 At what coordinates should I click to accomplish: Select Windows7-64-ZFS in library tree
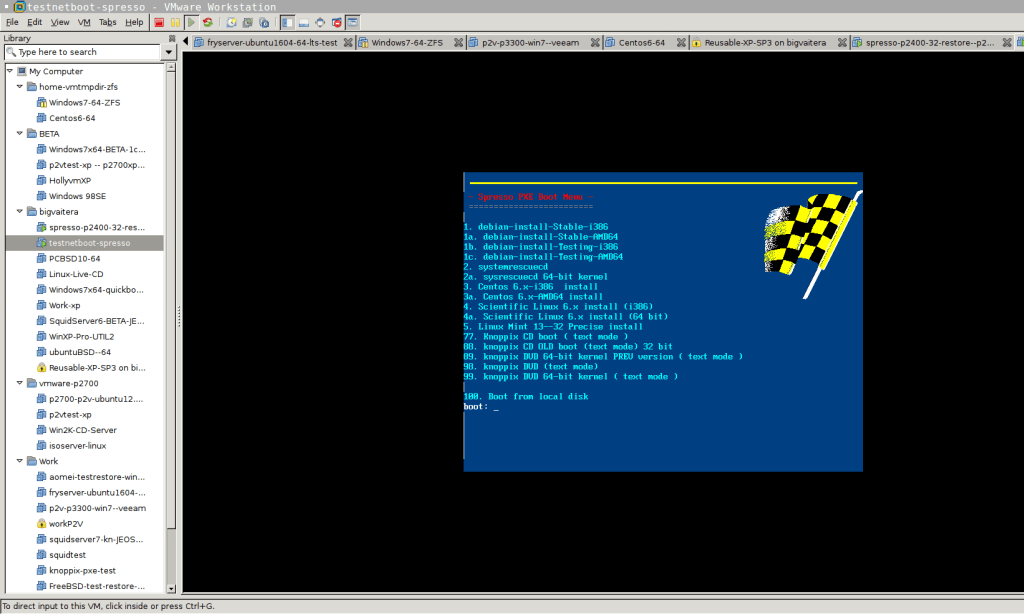tap(84, 103)
